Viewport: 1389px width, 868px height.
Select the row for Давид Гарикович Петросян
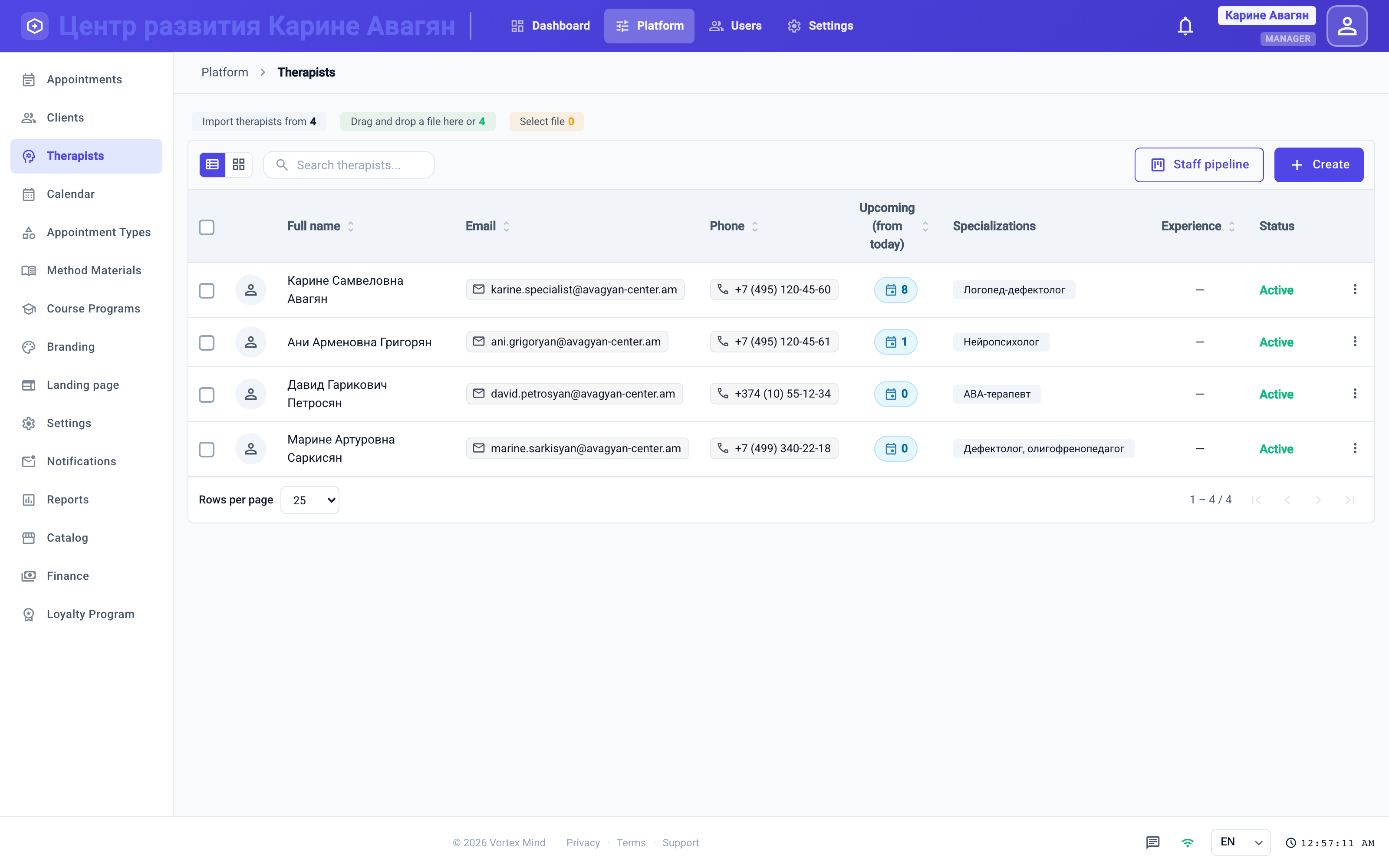(x=207, y=395)
